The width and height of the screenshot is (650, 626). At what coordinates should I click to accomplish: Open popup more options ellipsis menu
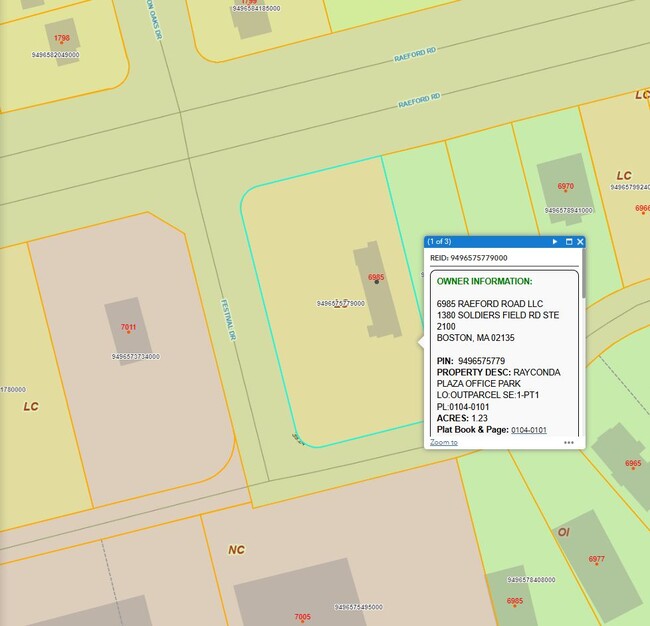[x=568, y=442]
